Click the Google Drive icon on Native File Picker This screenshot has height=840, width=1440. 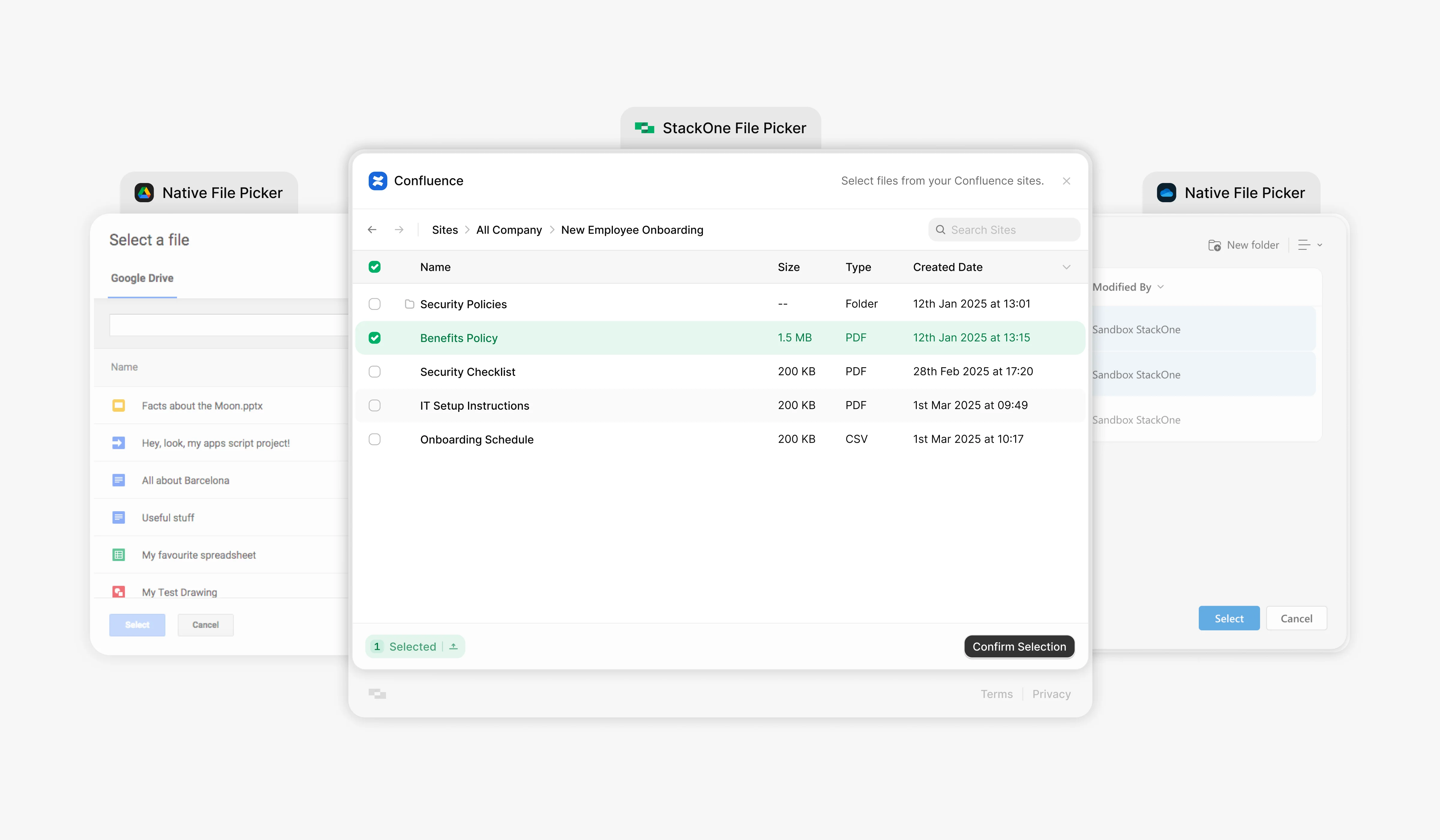click(144, 193)
